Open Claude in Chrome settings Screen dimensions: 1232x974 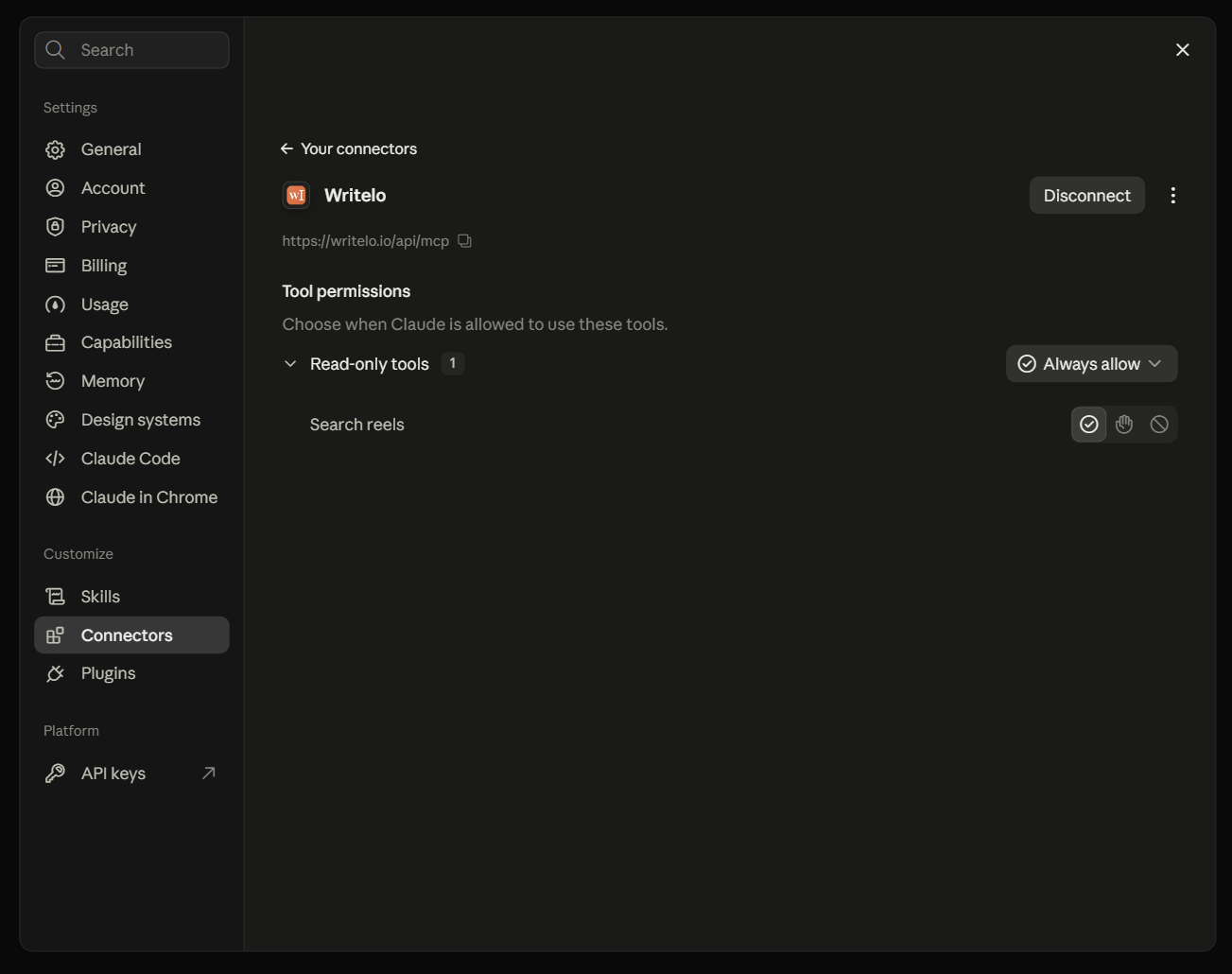pyautogui.click(x=131, y=497)
